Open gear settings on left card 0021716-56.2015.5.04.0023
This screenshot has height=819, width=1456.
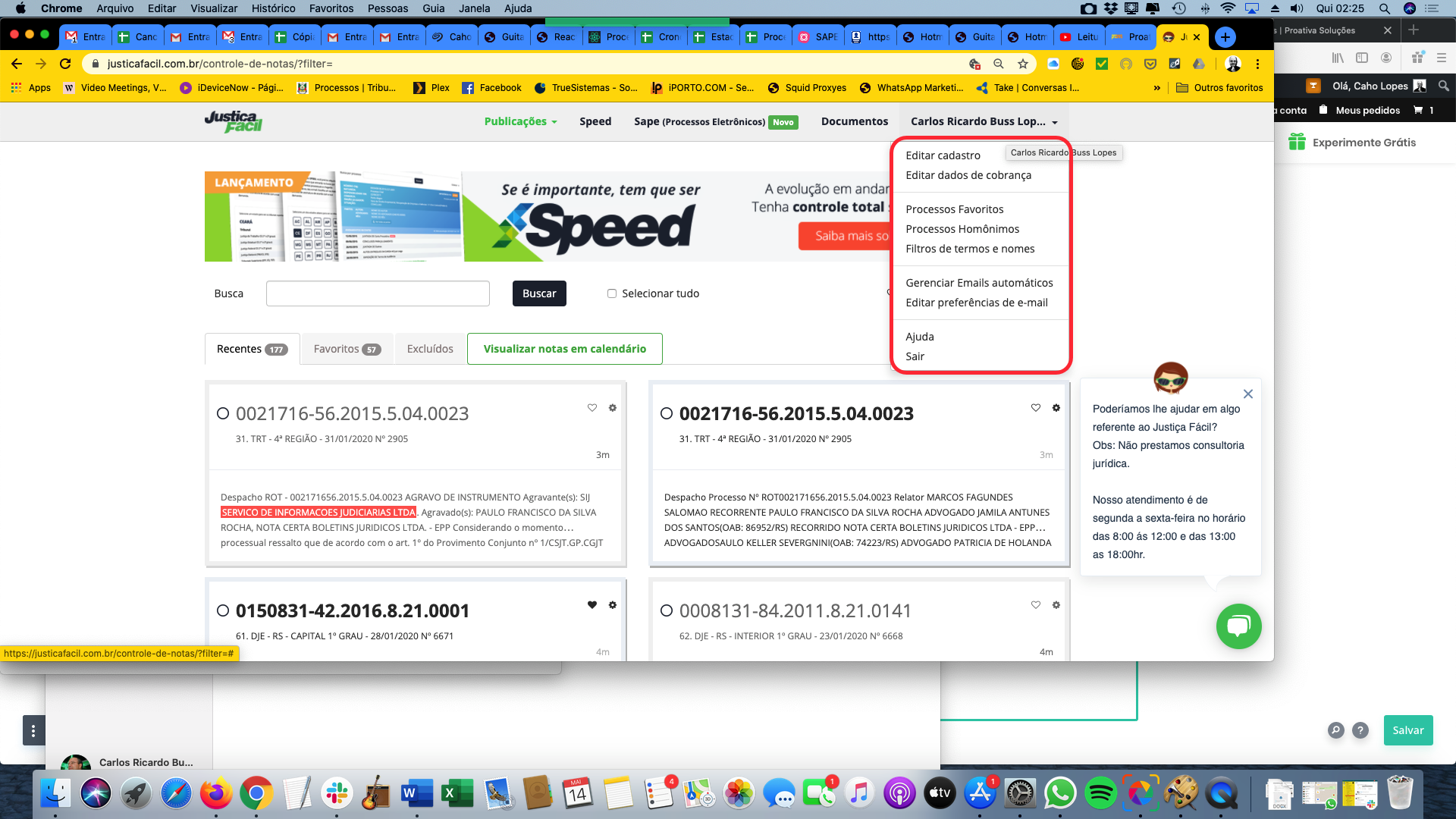[x=613, y=408]
